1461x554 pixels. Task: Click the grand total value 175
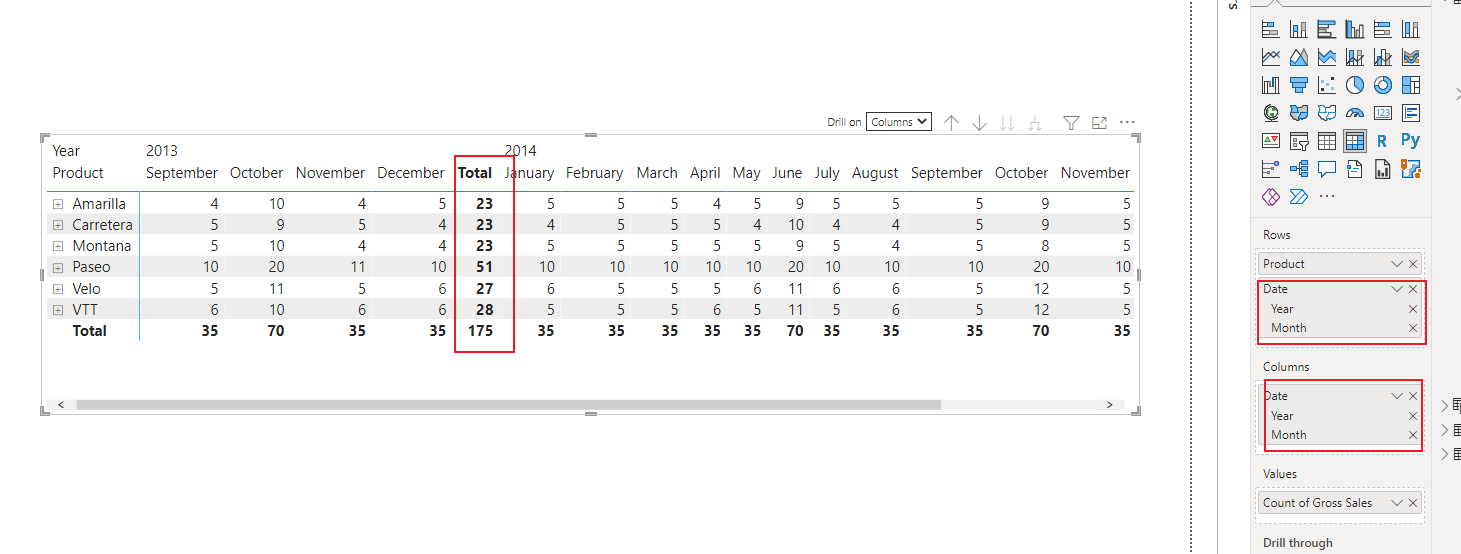tap(480, 331)
